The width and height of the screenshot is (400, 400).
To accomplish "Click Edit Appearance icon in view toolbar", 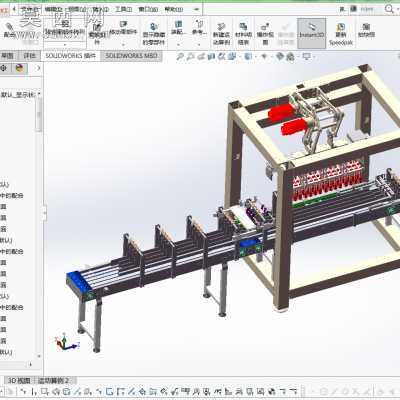I will [280, 57].
